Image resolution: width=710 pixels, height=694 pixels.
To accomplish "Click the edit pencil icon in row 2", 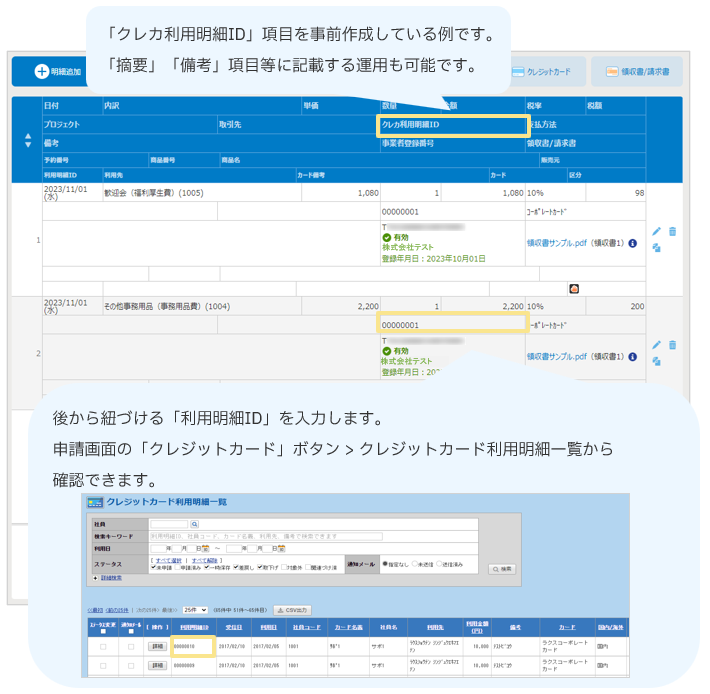I will tap(657, 345).
